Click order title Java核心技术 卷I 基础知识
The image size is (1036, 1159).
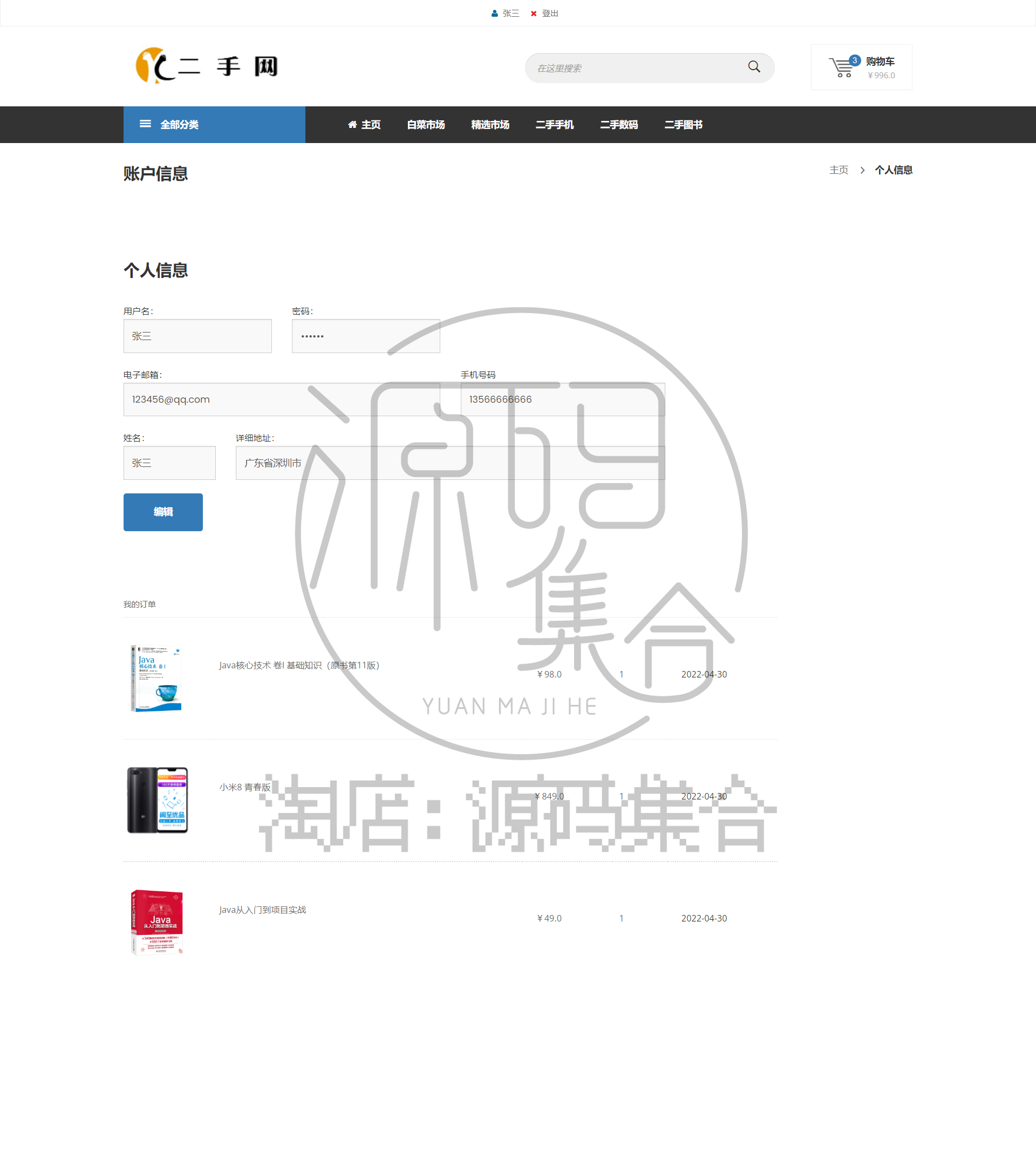(299, 665)
